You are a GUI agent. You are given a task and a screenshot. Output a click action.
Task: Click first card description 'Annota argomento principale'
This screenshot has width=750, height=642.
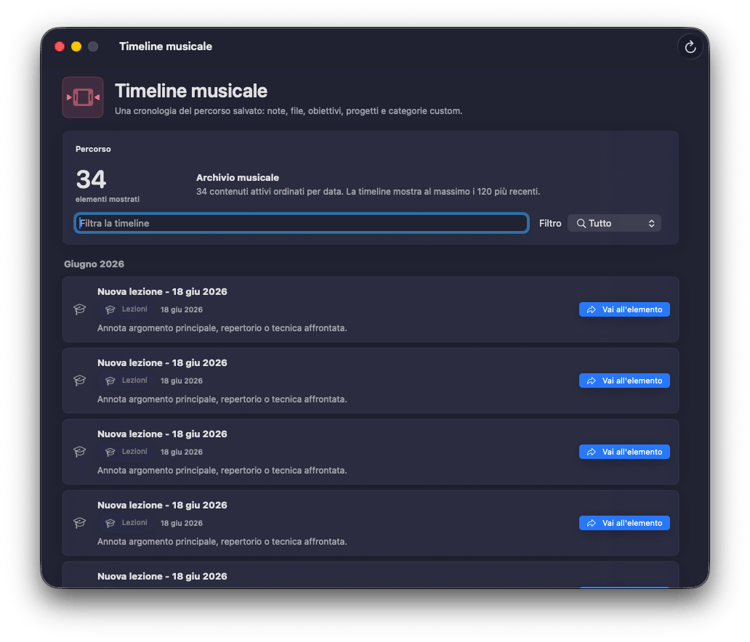[222, 328]
